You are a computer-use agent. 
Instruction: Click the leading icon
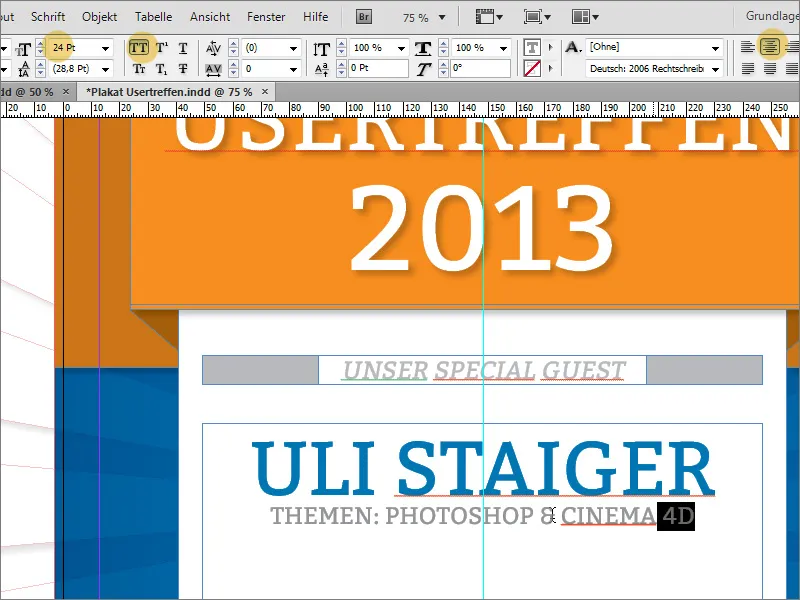pos(23,69)
